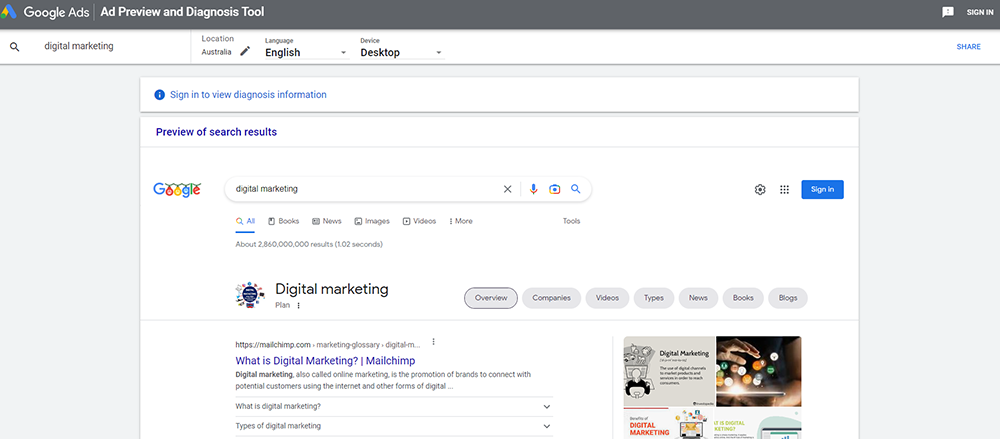This screenshot has width=1000, height=439.
Task: Click the blue search magnifier in the Google box
Action: coord(576,189)
